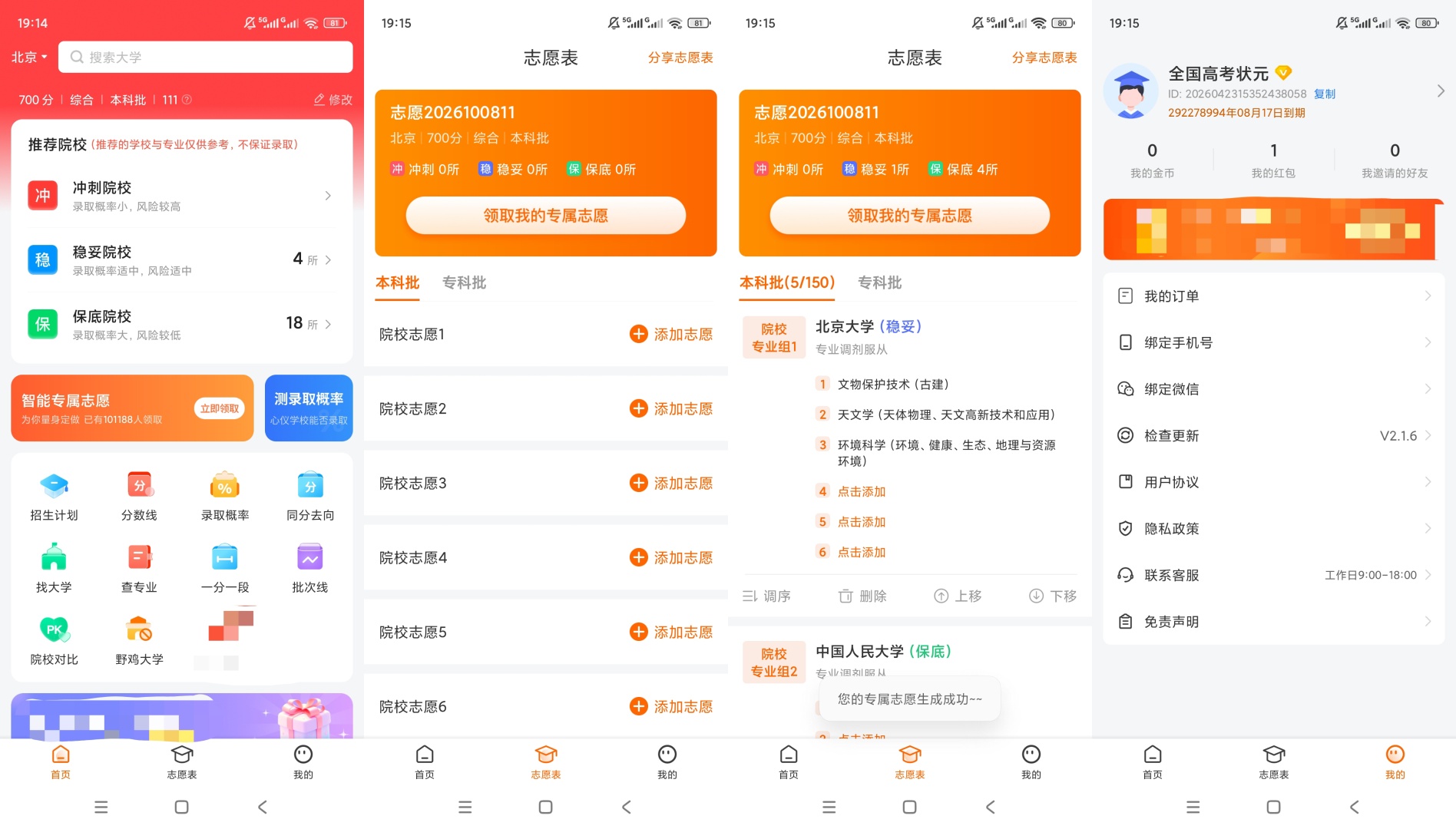Switch to 志愿表 tab on home screen
The image size is (1456, 829).
point(182,762)
